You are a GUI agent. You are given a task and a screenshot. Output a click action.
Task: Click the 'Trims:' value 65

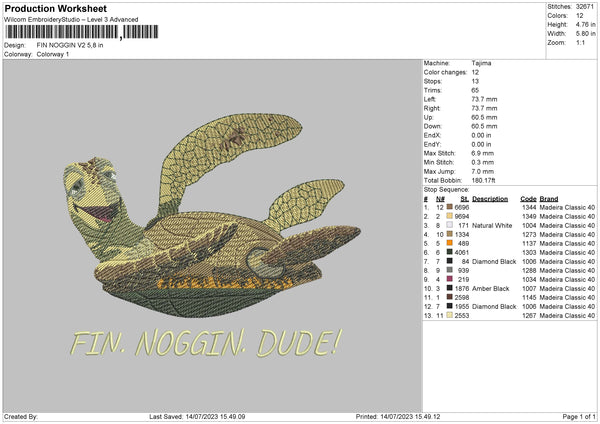[475, 90]
